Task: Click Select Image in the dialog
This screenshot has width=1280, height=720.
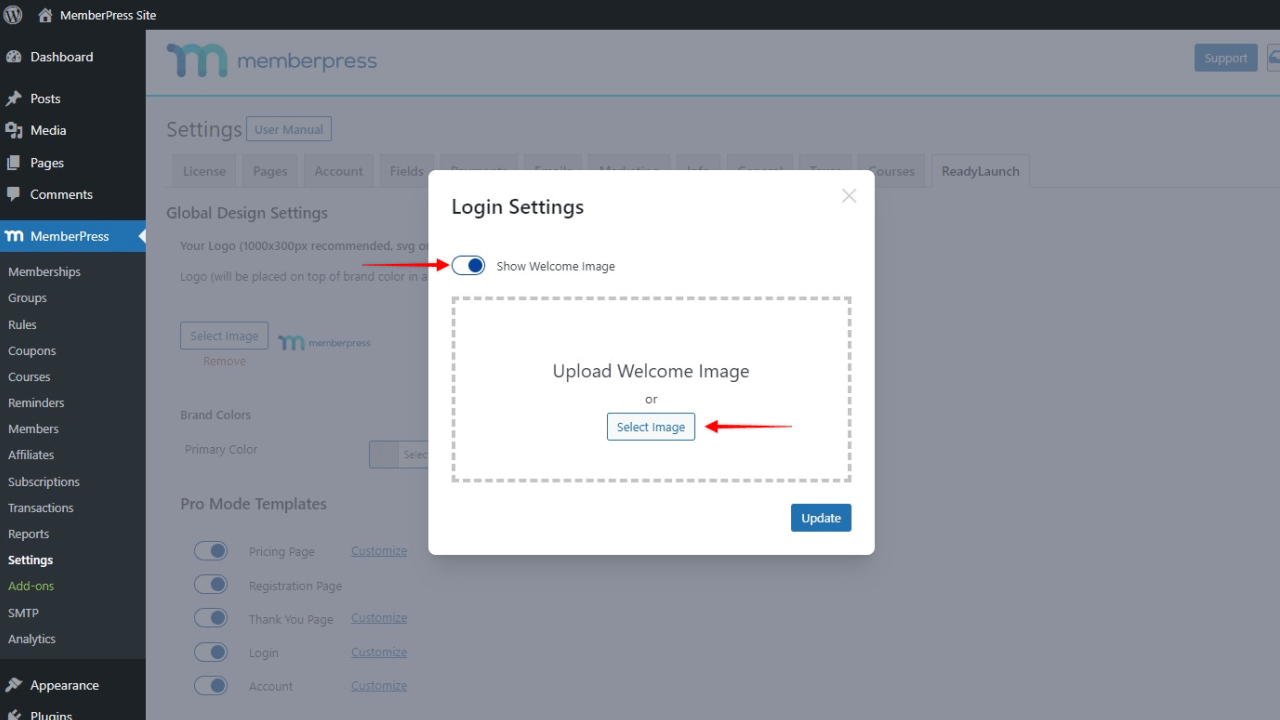Action: pos(651,427)
